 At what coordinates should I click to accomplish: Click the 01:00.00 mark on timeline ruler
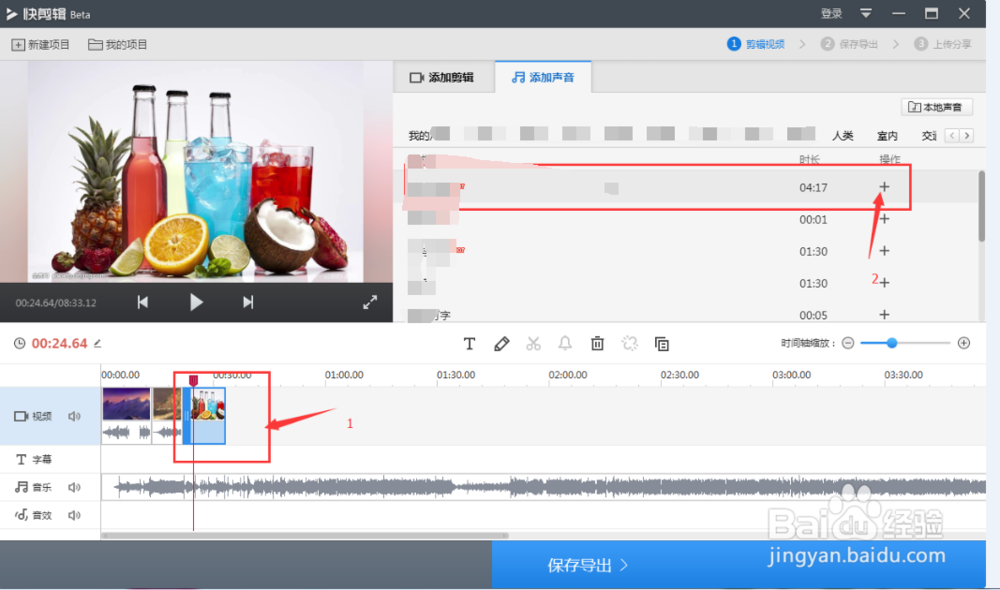point(344,375)
